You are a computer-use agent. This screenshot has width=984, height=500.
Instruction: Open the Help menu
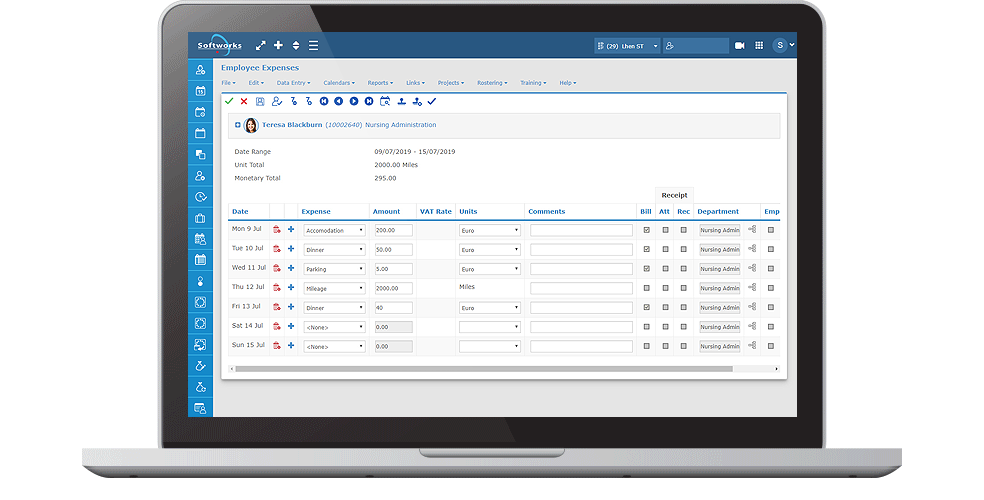(567, 83)
